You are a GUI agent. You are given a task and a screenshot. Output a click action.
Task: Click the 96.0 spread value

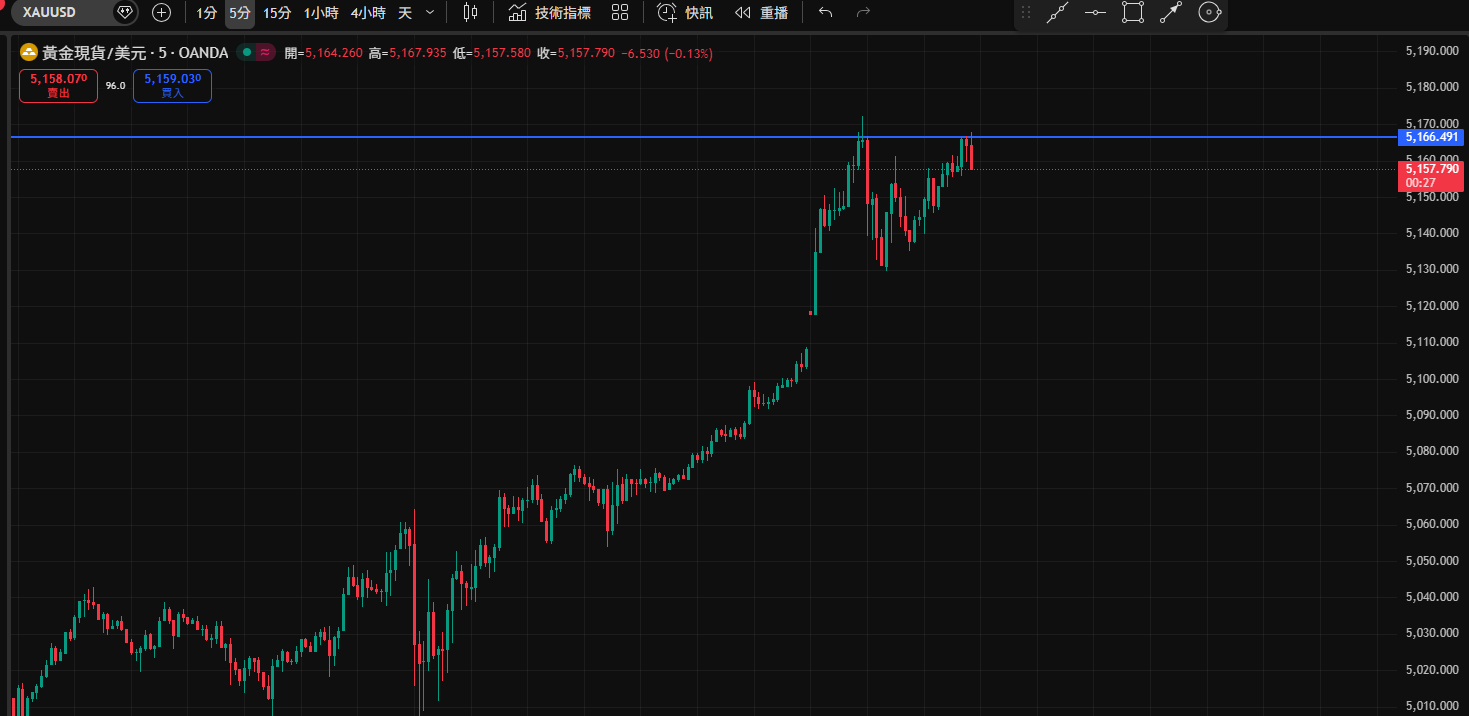[116, 86]
